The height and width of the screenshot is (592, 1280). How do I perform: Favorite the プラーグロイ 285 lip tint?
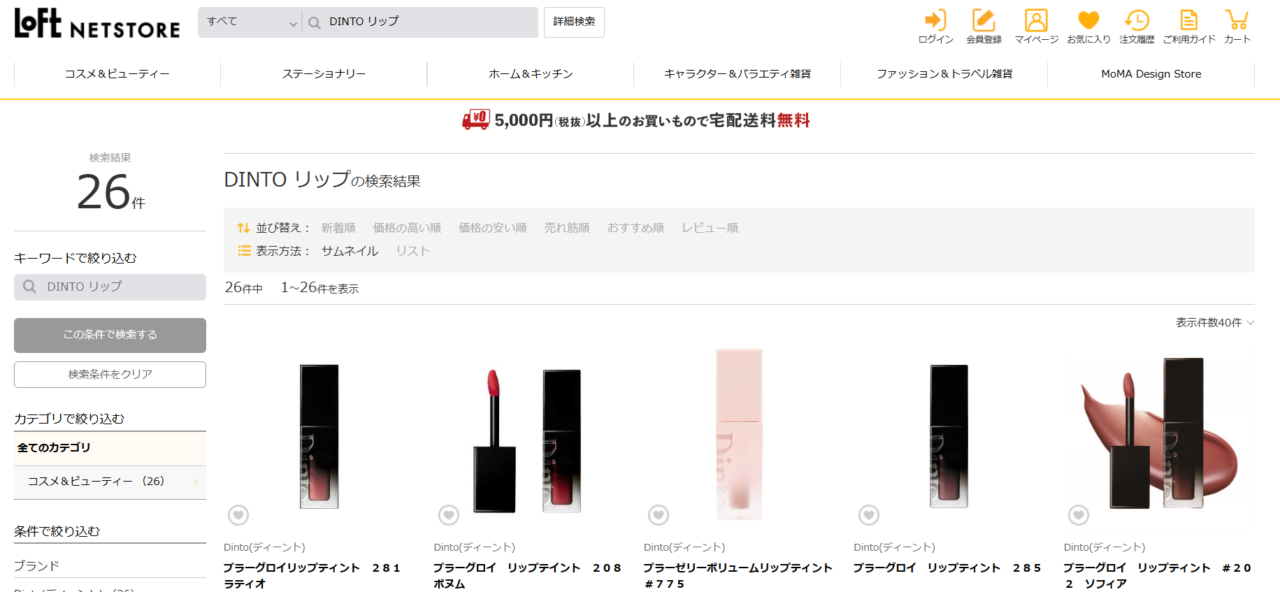click(x=868, y=515)
